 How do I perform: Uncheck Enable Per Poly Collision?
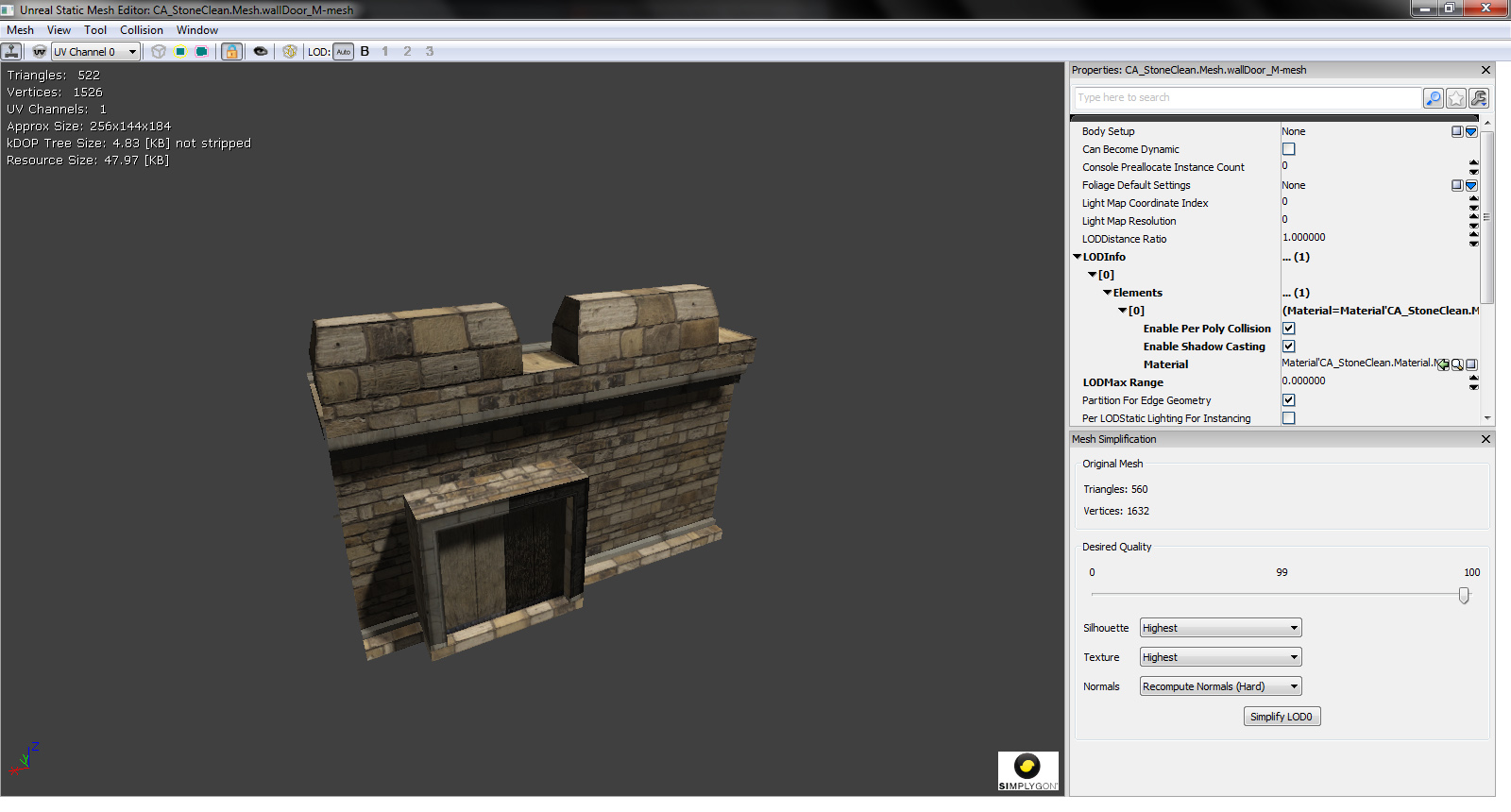coord(1288,329)
